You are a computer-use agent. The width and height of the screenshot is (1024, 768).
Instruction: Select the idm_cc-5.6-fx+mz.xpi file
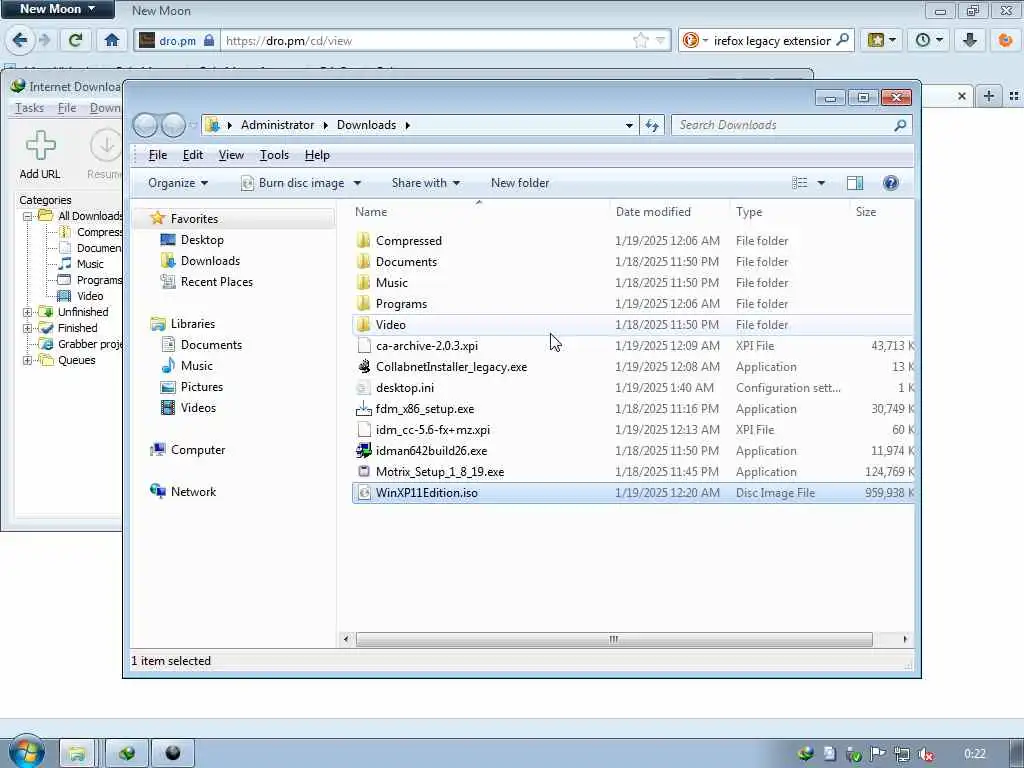coord(432,430)
